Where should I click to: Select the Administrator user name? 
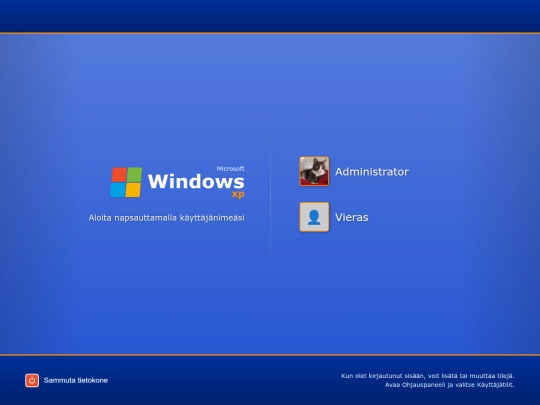click(x=372, y=172)
